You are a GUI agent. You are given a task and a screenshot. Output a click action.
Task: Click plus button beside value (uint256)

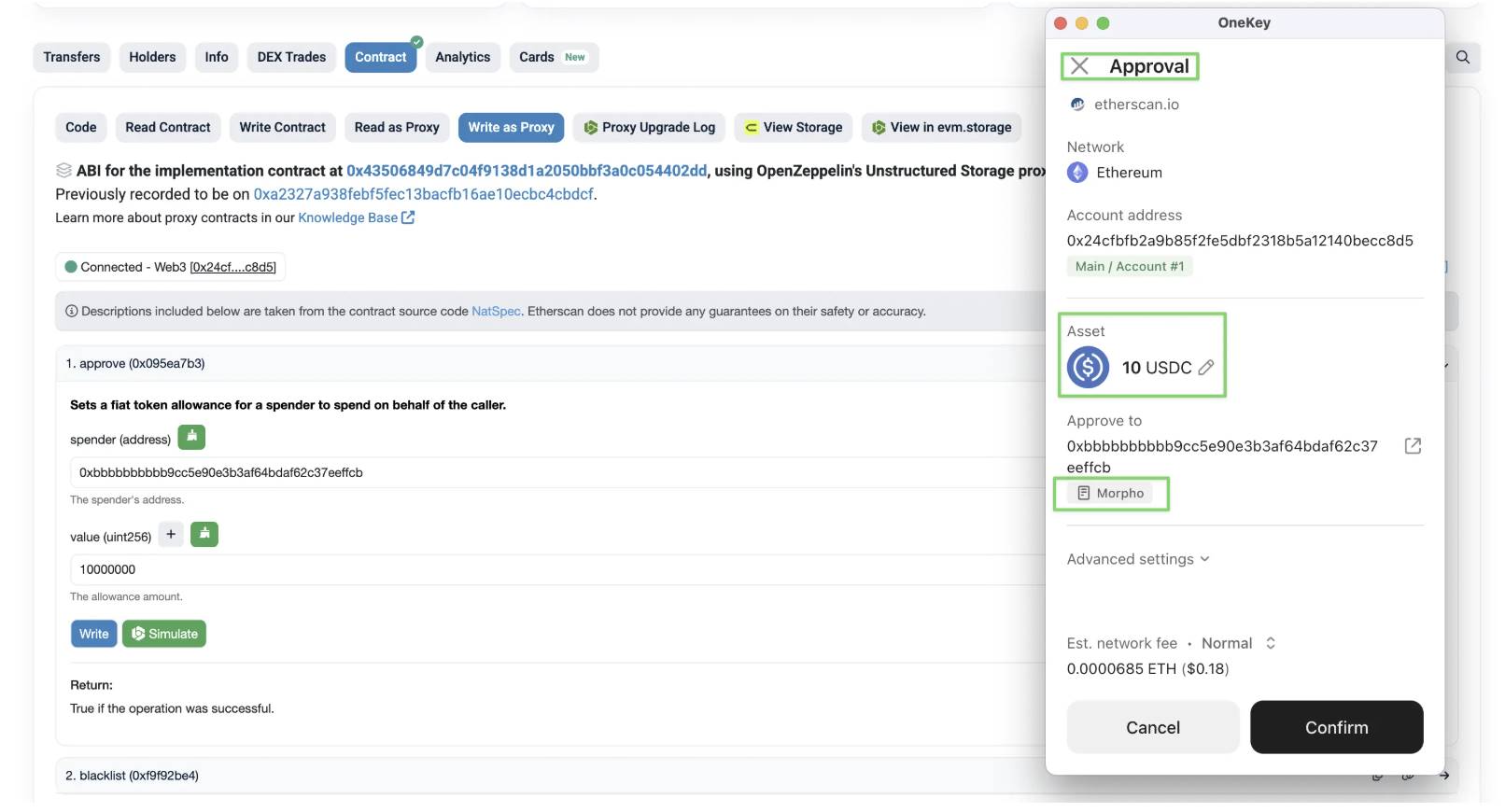pos(171,535)
